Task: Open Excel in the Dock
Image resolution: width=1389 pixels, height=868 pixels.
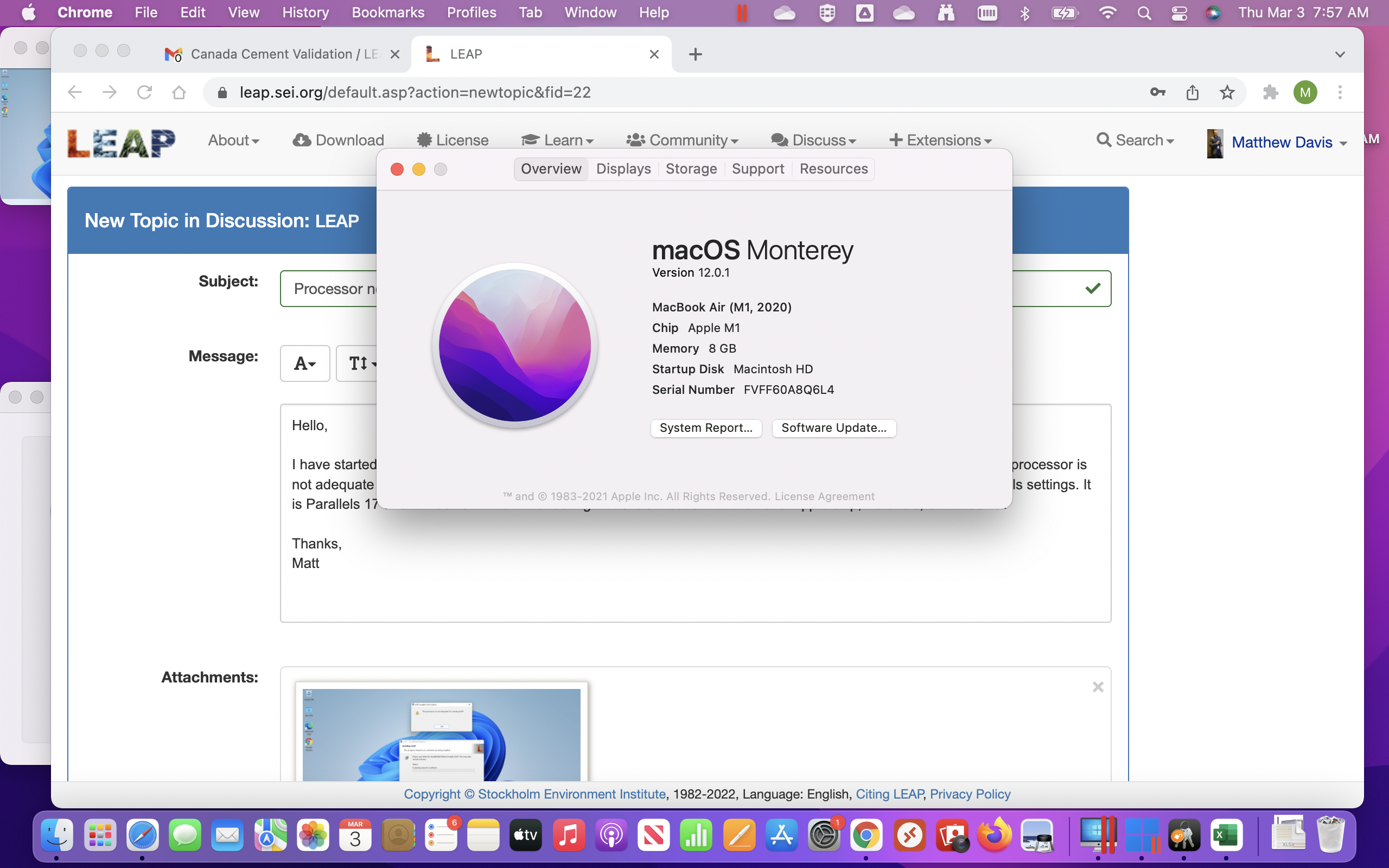Action: coord(1226,835)
